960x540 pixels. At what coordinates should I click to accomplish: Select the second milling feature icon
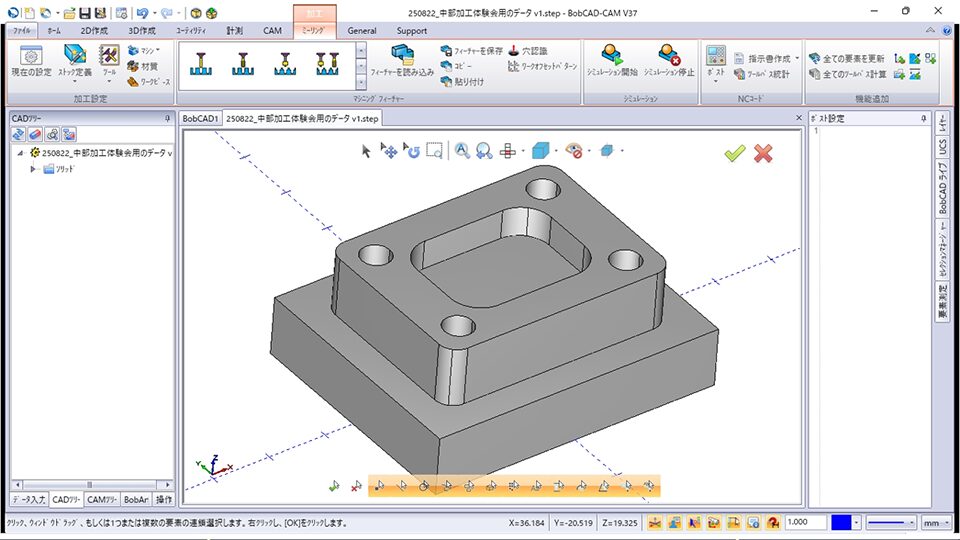243,64
